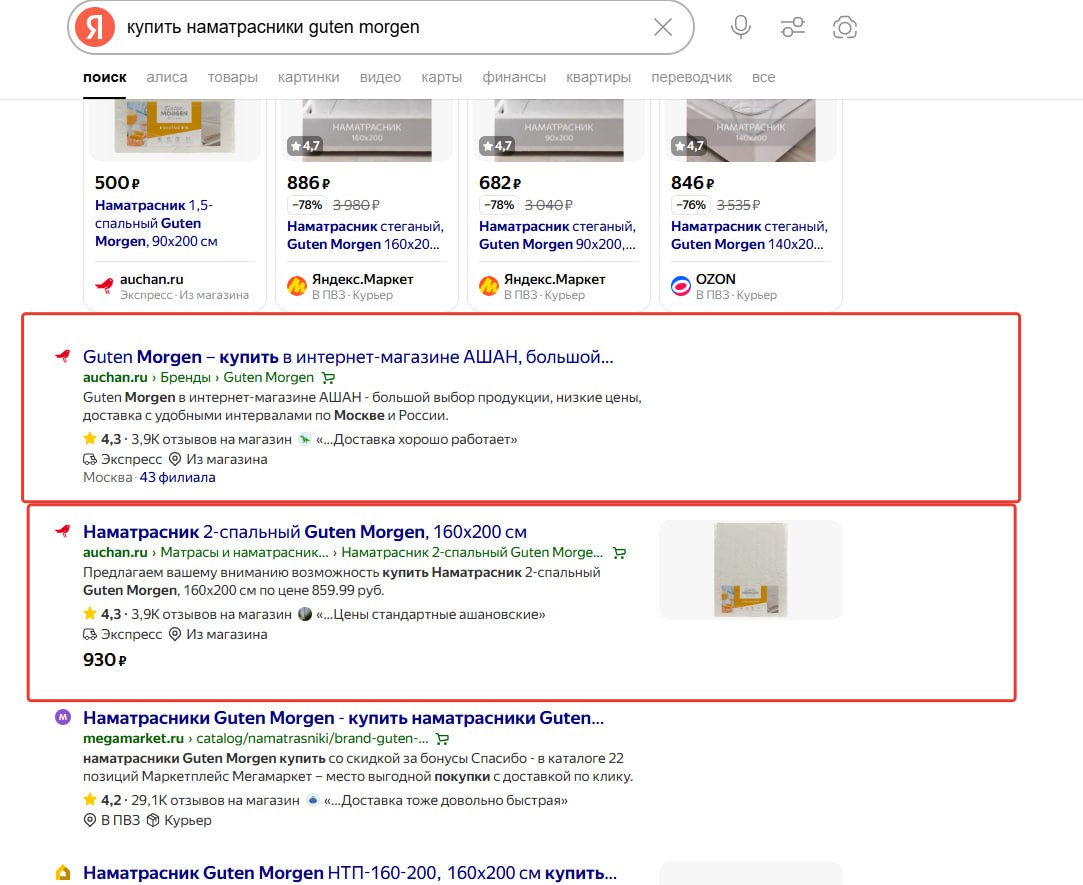This screenshot has height=885, width=1083.
Task: Open 'Наматрасник 2-спальный Guten Morgen, 160x200 см' result
Action: pyautogui.click(x=305, y=532)
